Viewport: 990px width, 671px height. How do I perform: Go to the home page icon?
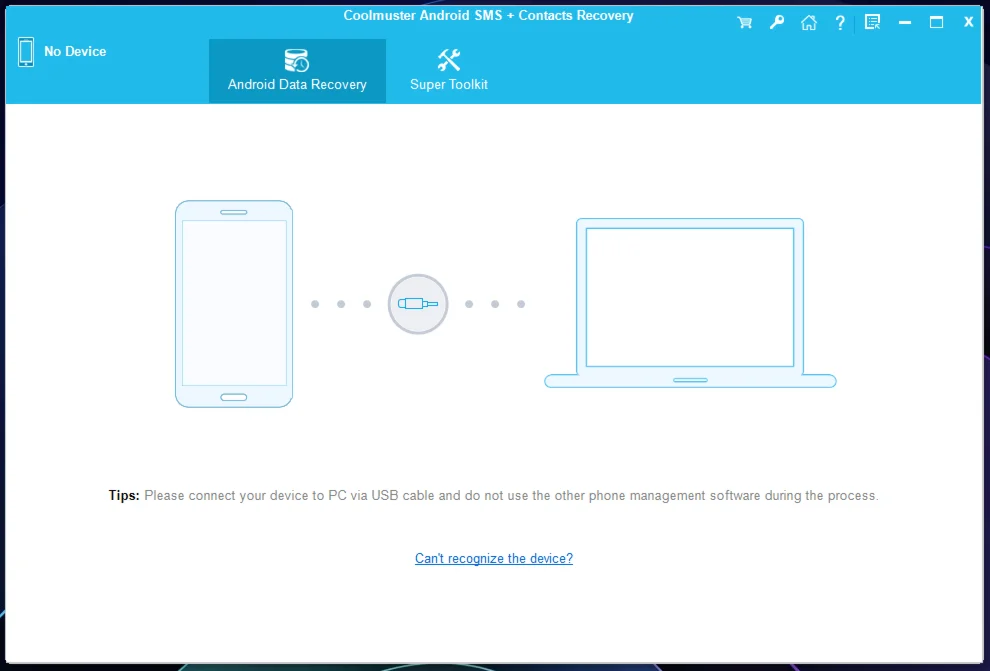point(809,23)
